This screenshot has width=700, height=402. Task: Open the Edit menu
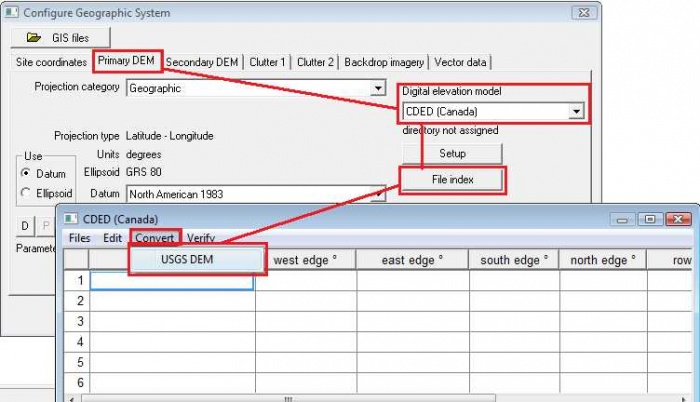tap(112, 238)
